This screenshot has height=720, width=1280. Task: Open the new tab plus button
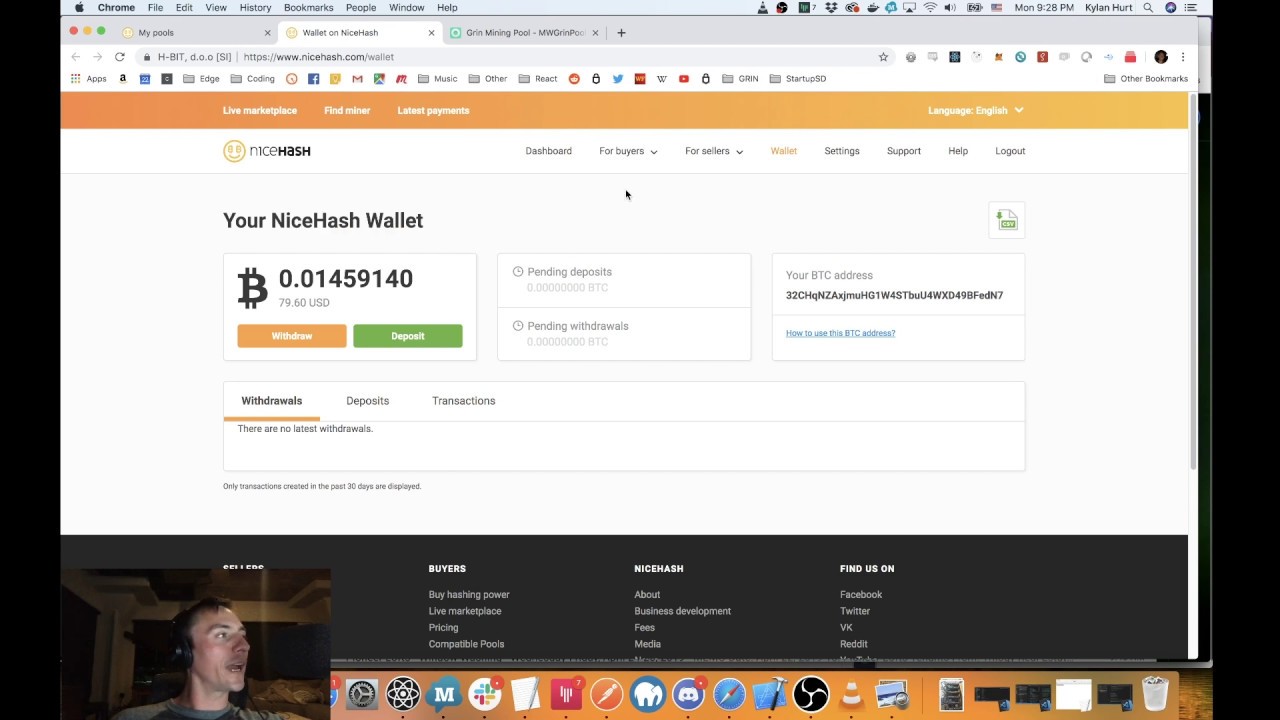click(621, 33)
